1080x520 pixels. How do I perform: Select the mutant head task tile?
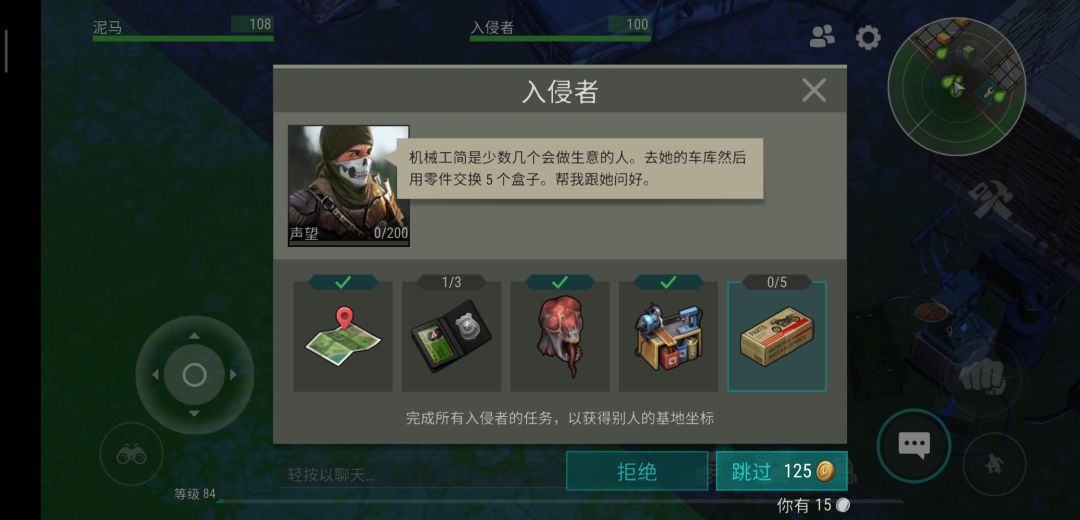pyautogui.click(x=560, y=336)
